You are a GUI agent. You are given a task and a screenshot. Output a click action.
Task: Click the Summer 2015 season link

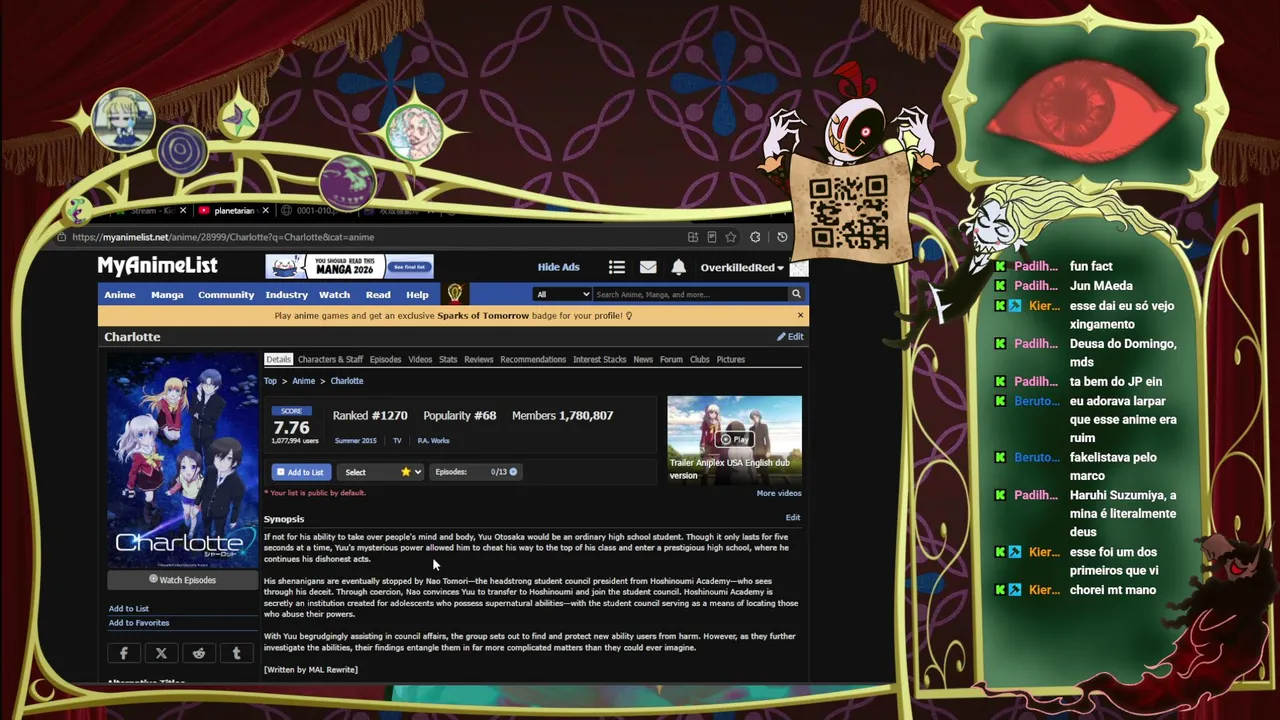point(356,441)
